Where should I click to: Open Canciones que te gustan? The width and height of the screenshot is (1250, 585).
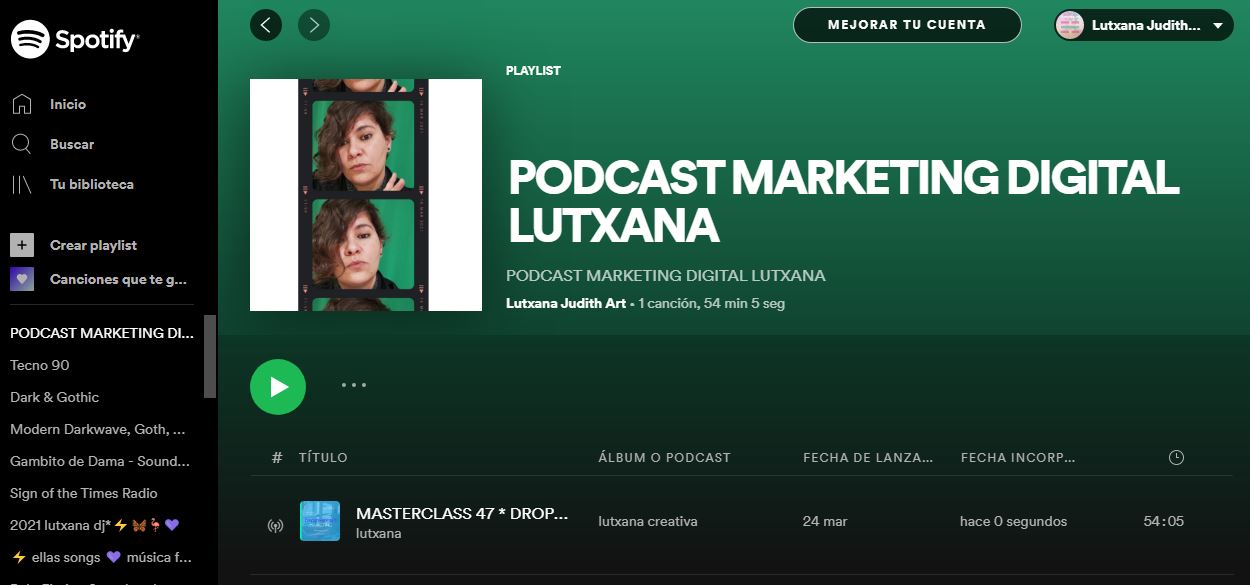tap(118, 279)
